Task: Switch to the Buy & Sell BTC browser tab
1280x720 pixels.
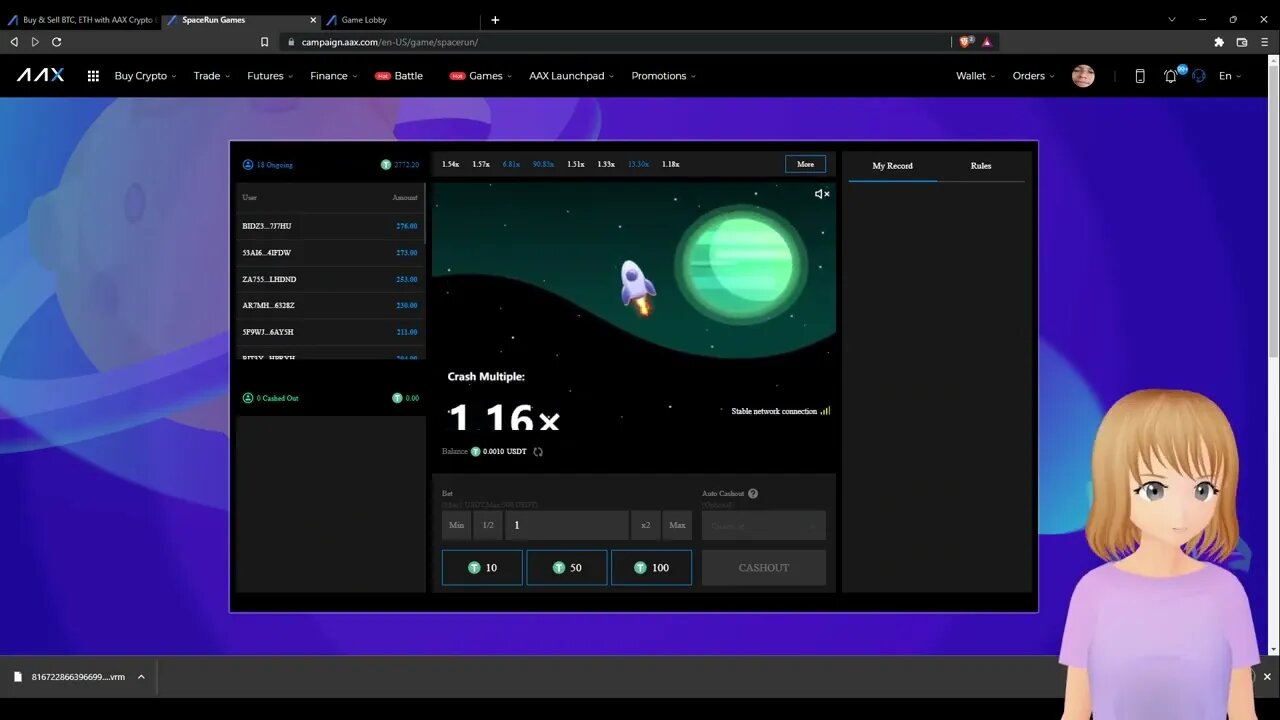Action: click(x=80, y=20)
